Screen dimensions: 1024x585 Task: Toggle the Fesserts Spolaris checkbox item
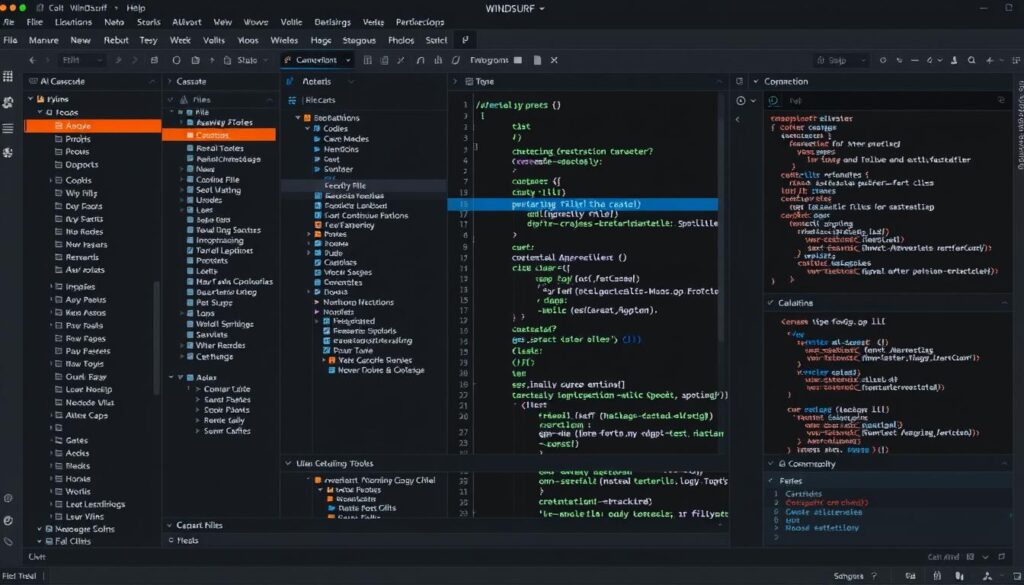click(328, 330)
